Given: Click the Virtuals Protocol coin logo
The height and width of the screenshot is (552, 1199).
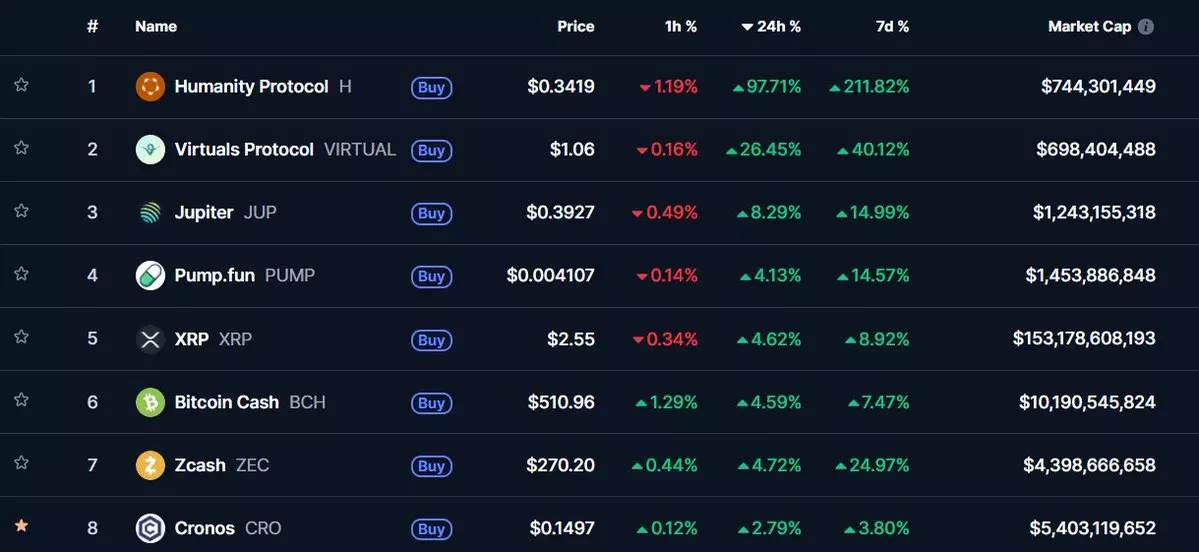Looking at the screenshot, I should point(150,150).
